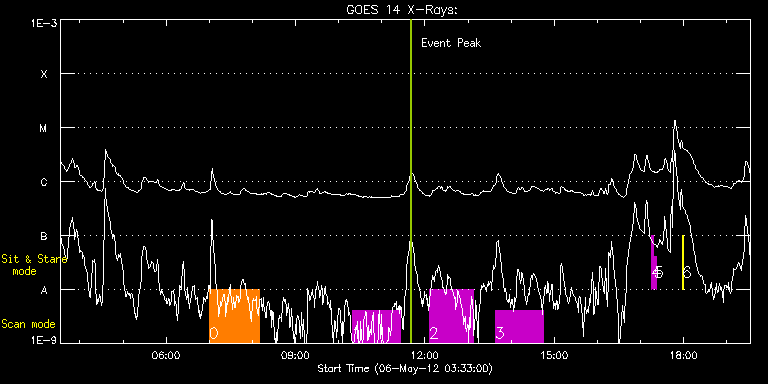
Task: Click the 18:00 time tick label
Action: [x=684, y=355]
